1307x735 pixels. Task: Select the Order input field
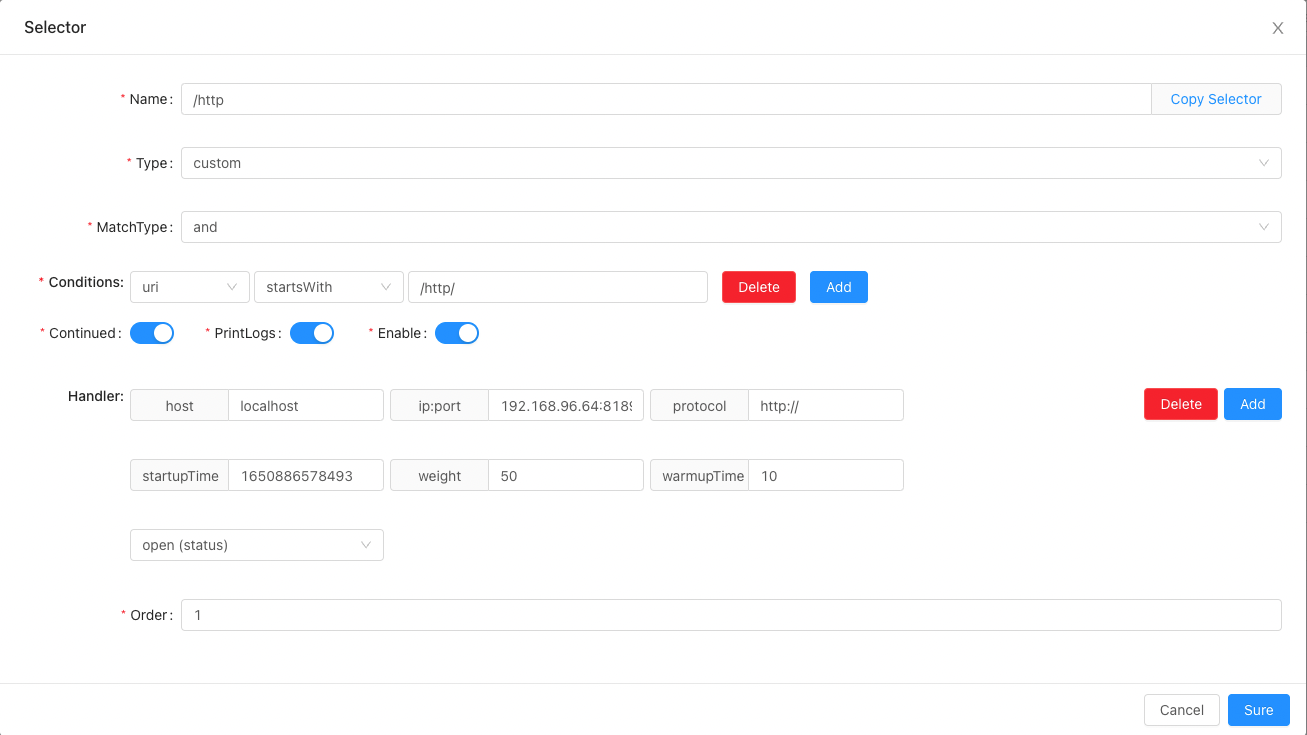click(x=730, y=615)
